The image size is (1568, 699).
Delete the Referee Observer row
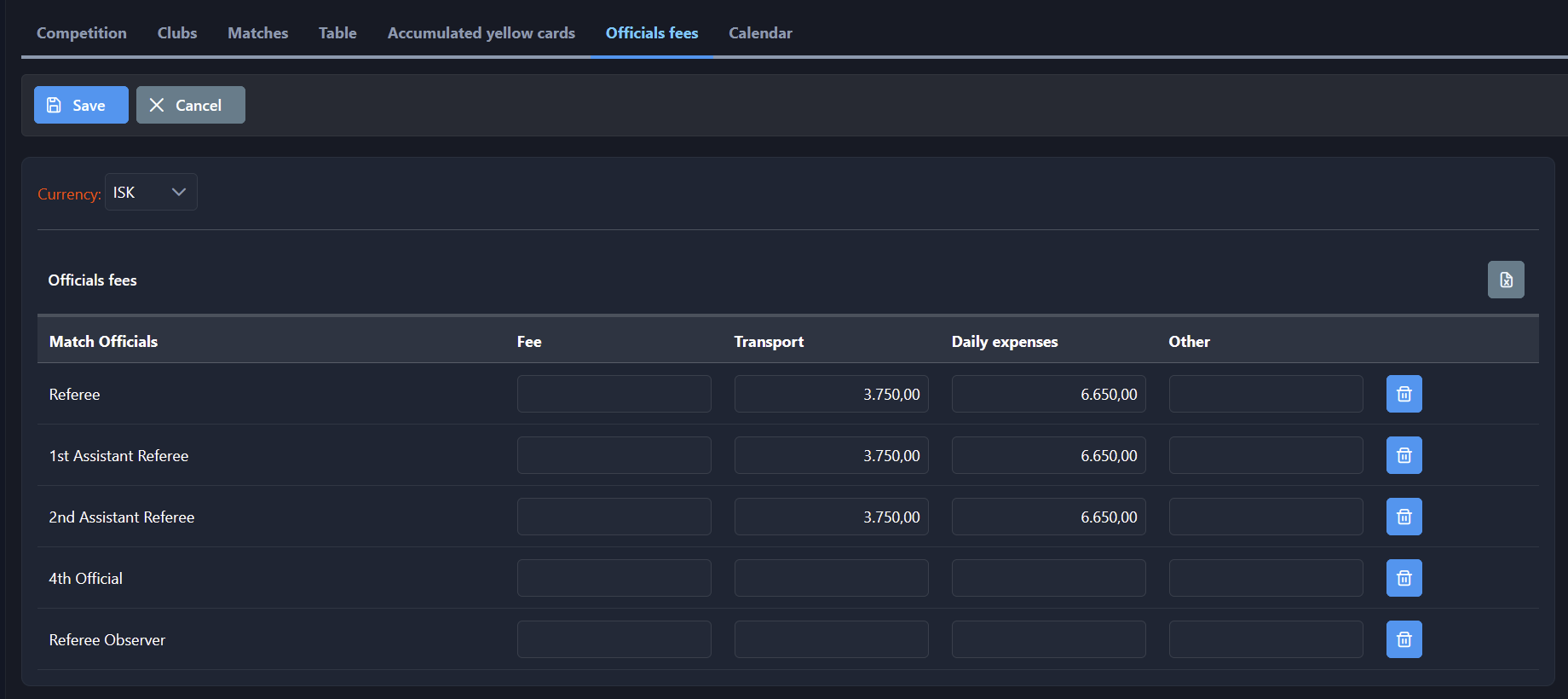point(1404,639)
